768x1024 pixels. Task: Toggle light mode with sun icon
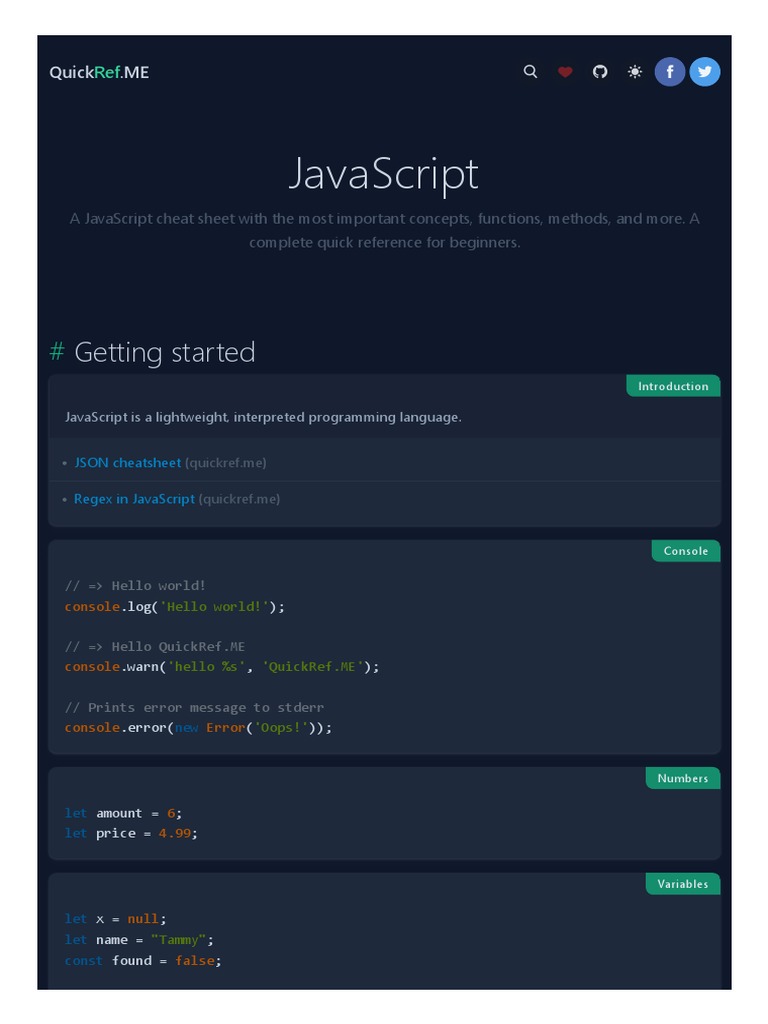coord(635,72)
